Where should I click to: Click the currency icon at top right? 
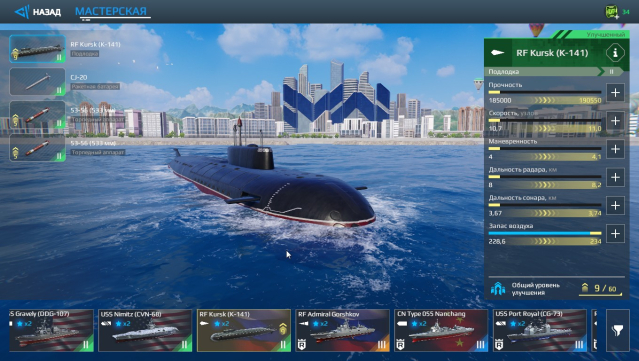611,11
